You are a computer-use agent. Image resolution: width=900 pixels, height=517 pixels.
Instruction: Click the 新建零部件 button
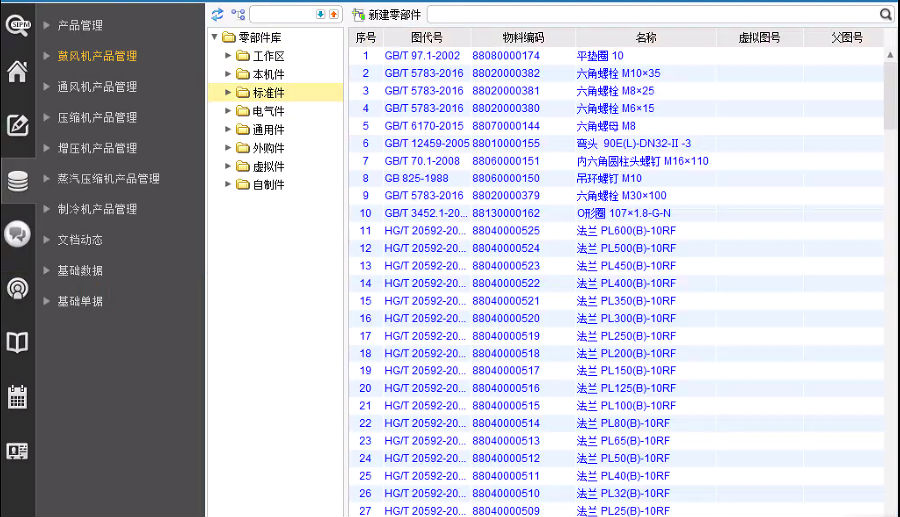386,15
